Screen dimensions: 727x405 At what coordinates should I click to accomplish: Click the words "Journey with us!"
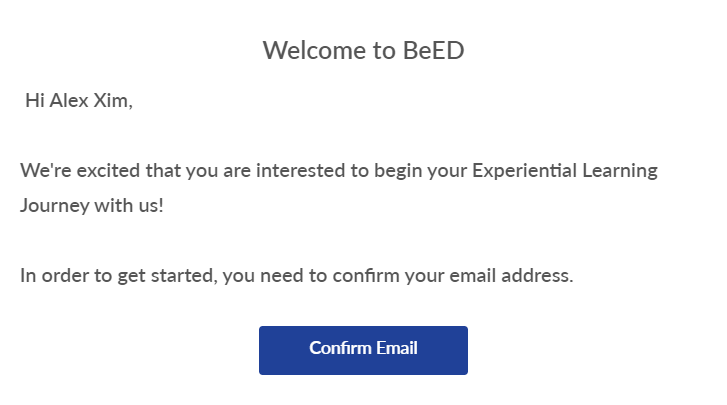tap(91, 206)
